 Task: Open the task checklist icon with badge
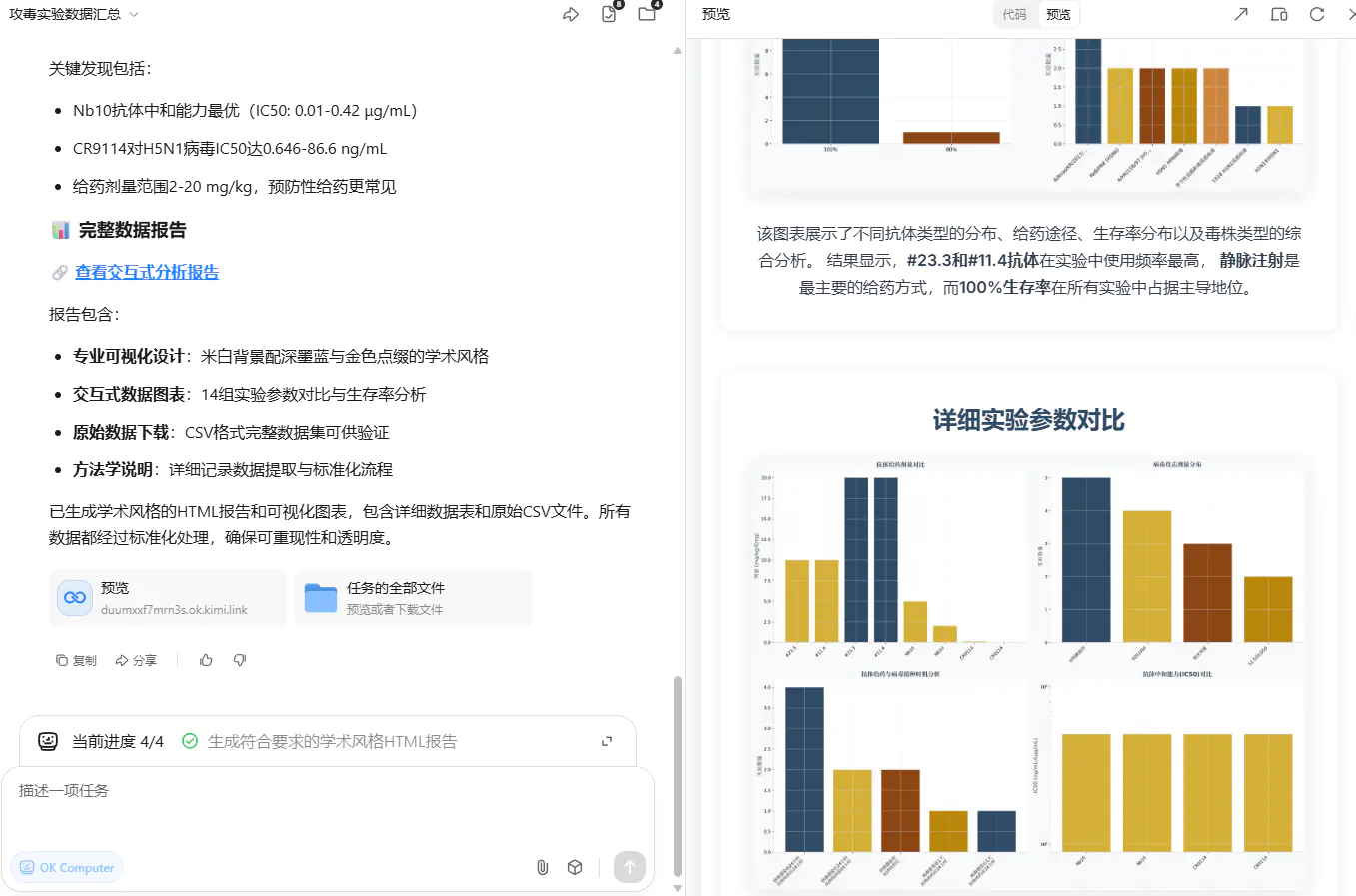[x=609, y=14]
